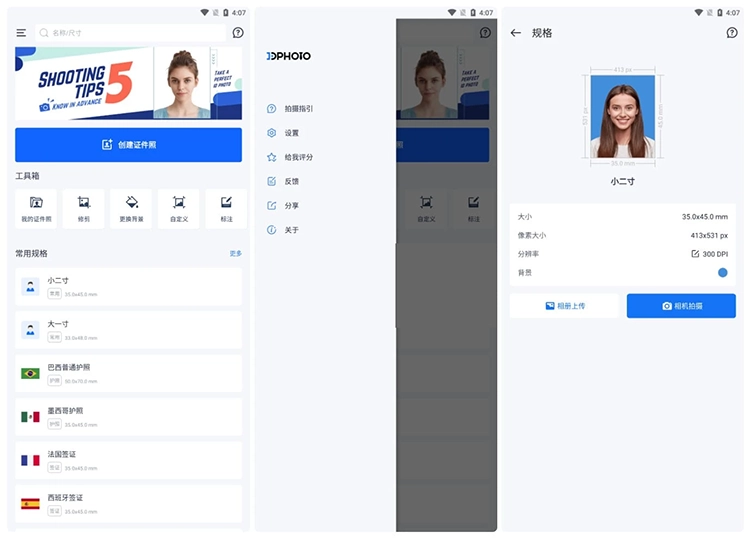Open 拍摄指引 in the side drawer
Image resolution: width=750 pixels, height=539 pixels.
[297, 109]
